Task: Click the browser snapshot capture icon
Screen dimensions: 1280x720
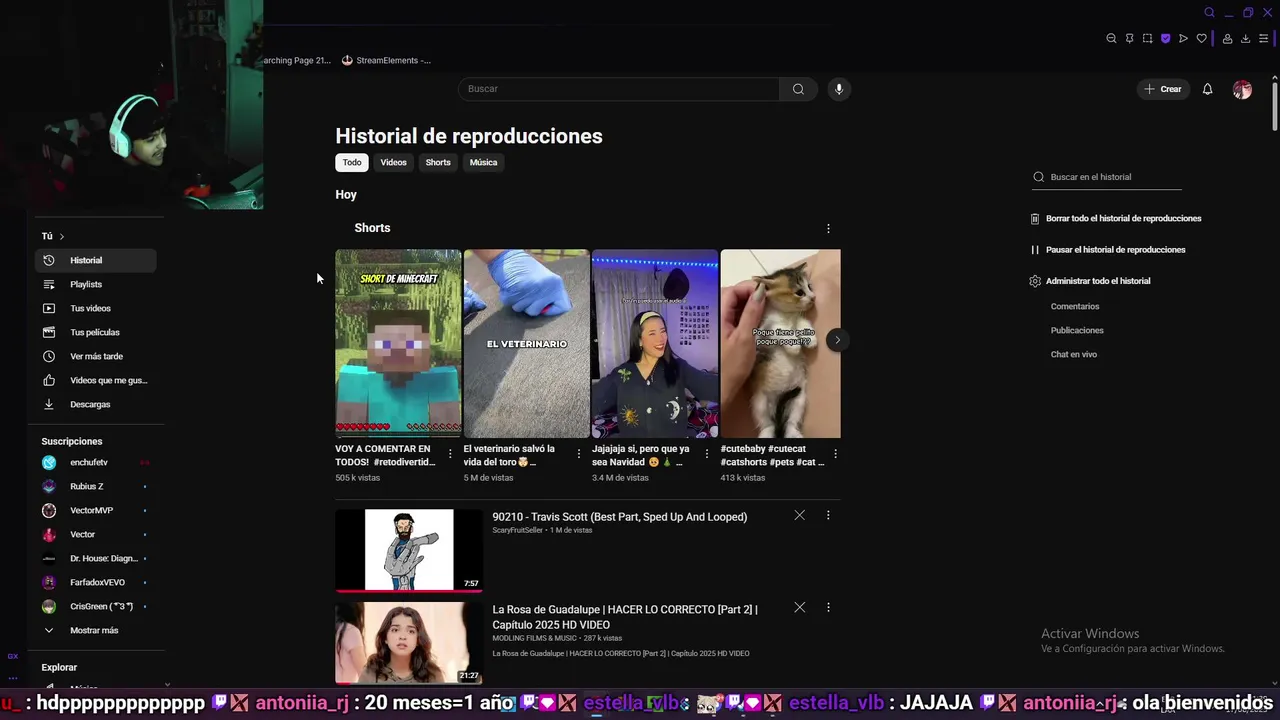Action: [1147, 39]
